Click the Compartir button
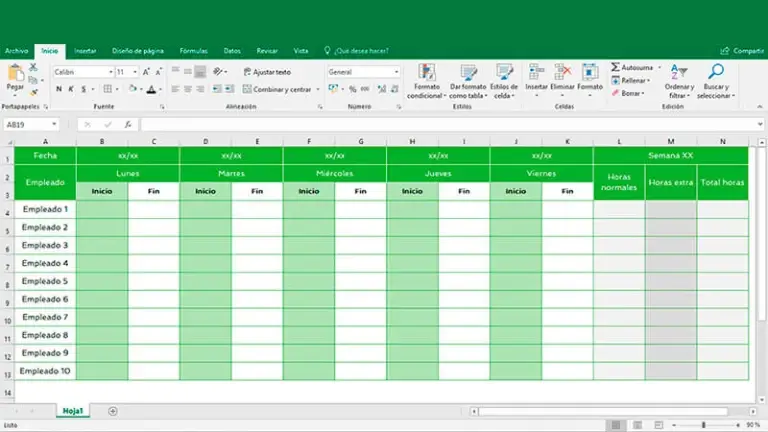 tap(742, 51)
